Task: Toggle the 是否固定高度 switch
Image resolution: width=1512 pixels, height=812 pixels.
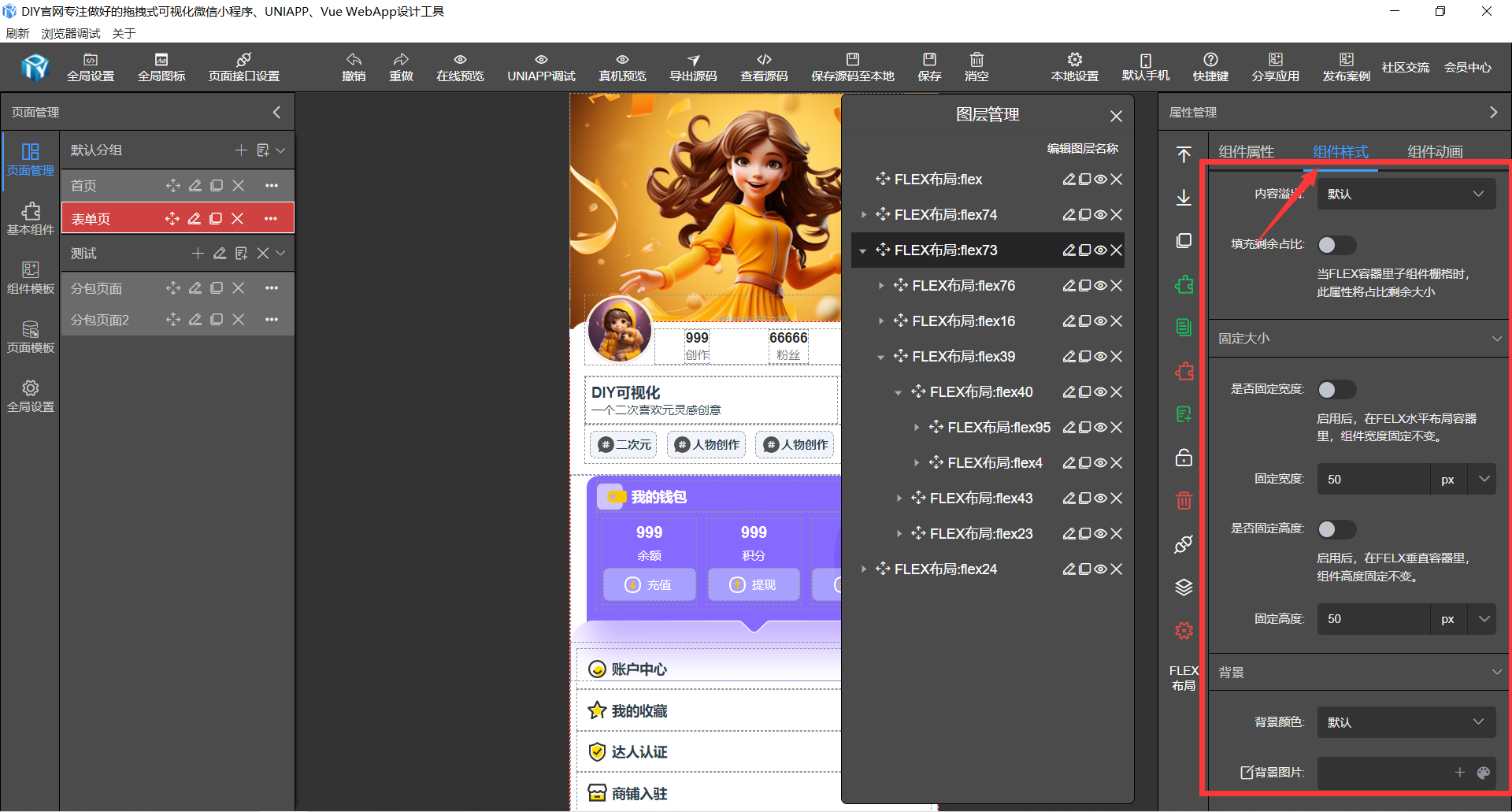Action: [1336, 528]
